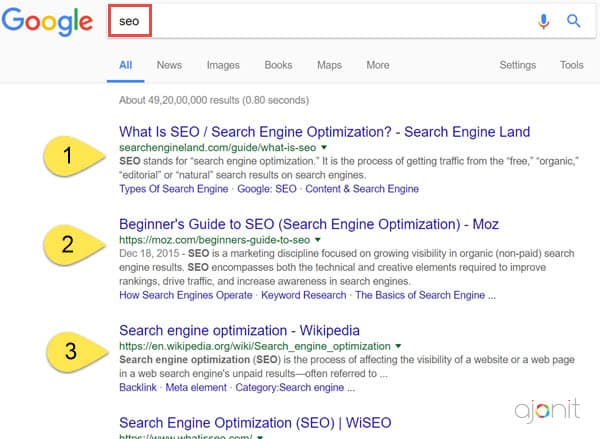Click the About 49,20,00,000 results text
600x439 pixels.
pyautogui.click(x=214, y=100)
